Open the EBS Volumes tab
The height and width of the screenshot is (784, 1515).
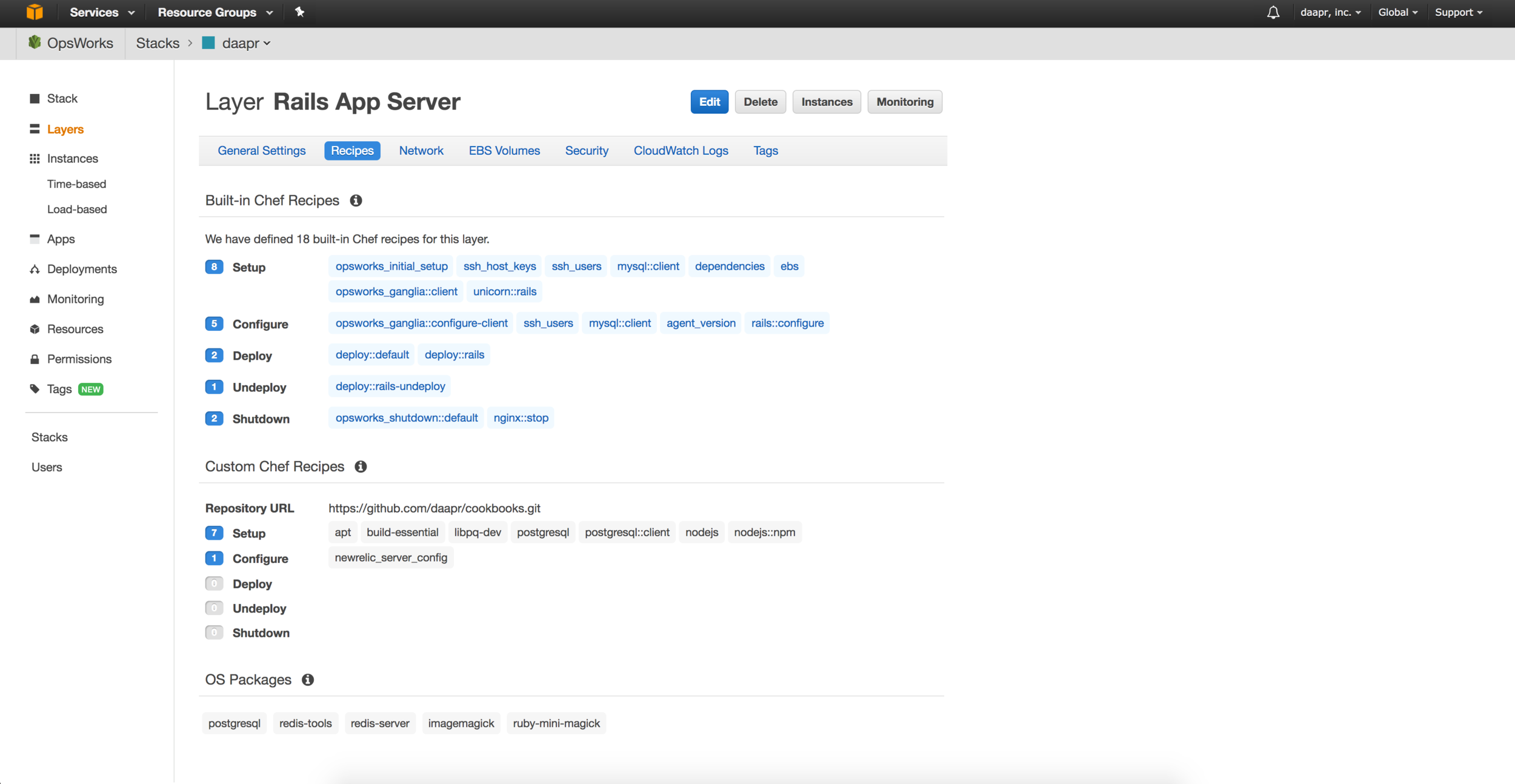[x=504, y=151]
